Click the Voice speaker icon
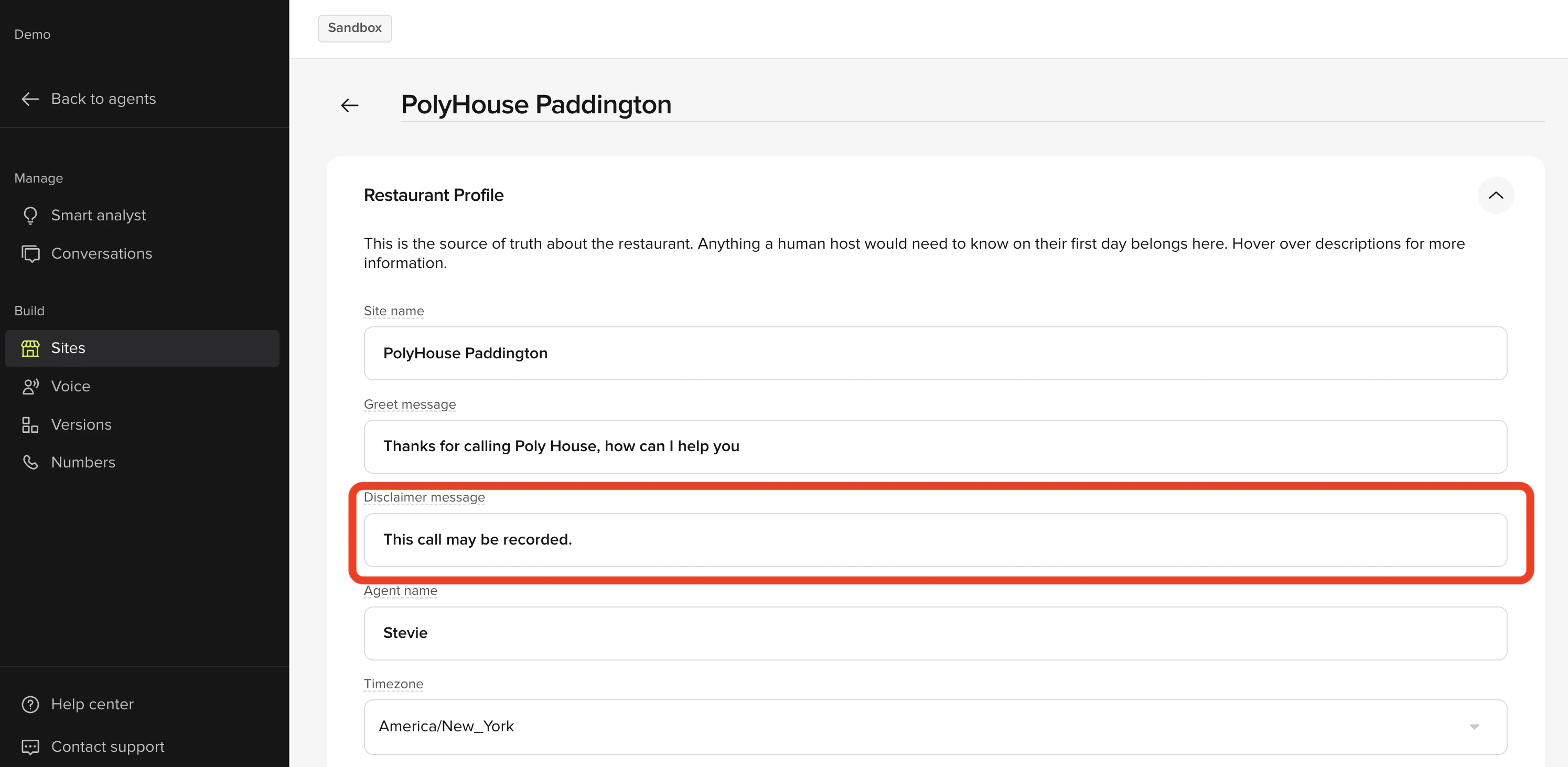Viewport: 1568px width, 767px height. tap(30, 387)
